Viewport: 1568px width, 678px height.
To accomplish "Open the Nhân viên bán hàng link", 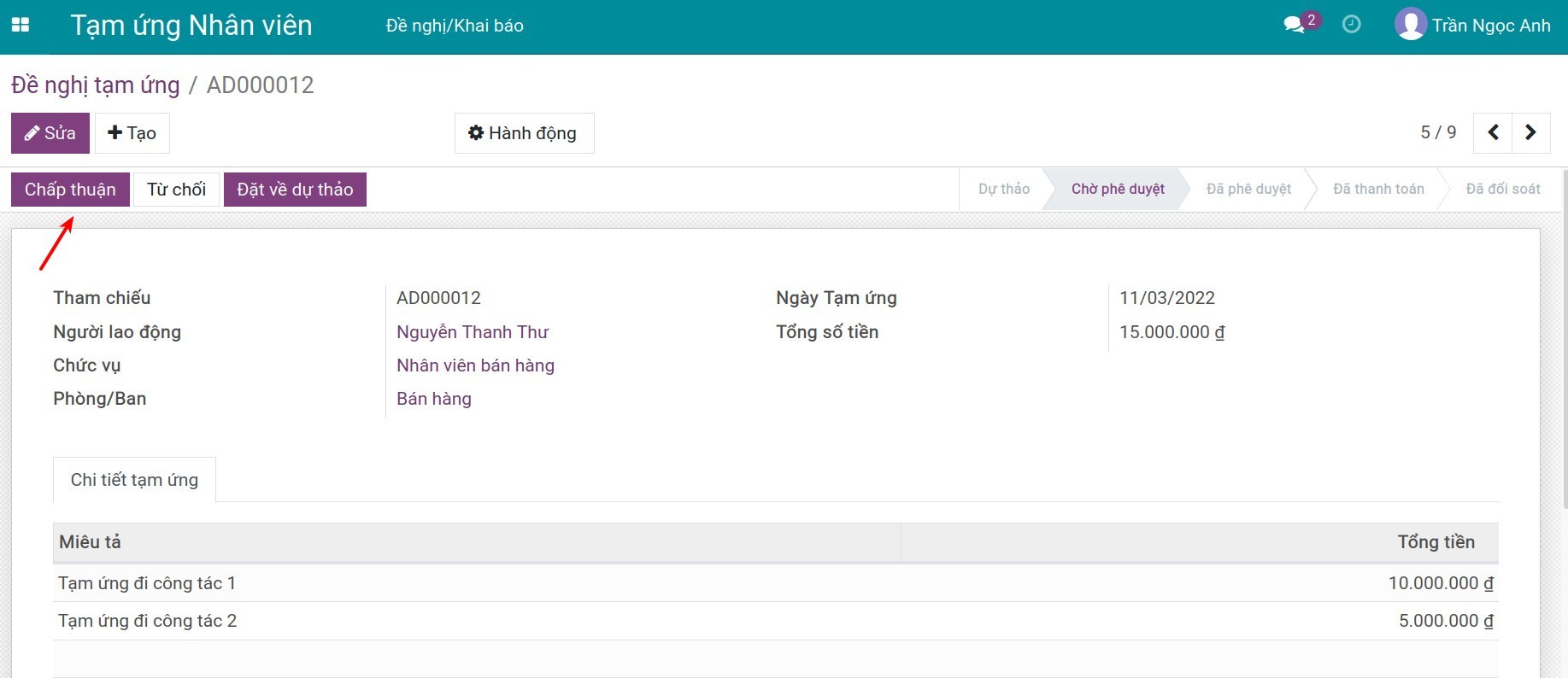I will point(475,365).
